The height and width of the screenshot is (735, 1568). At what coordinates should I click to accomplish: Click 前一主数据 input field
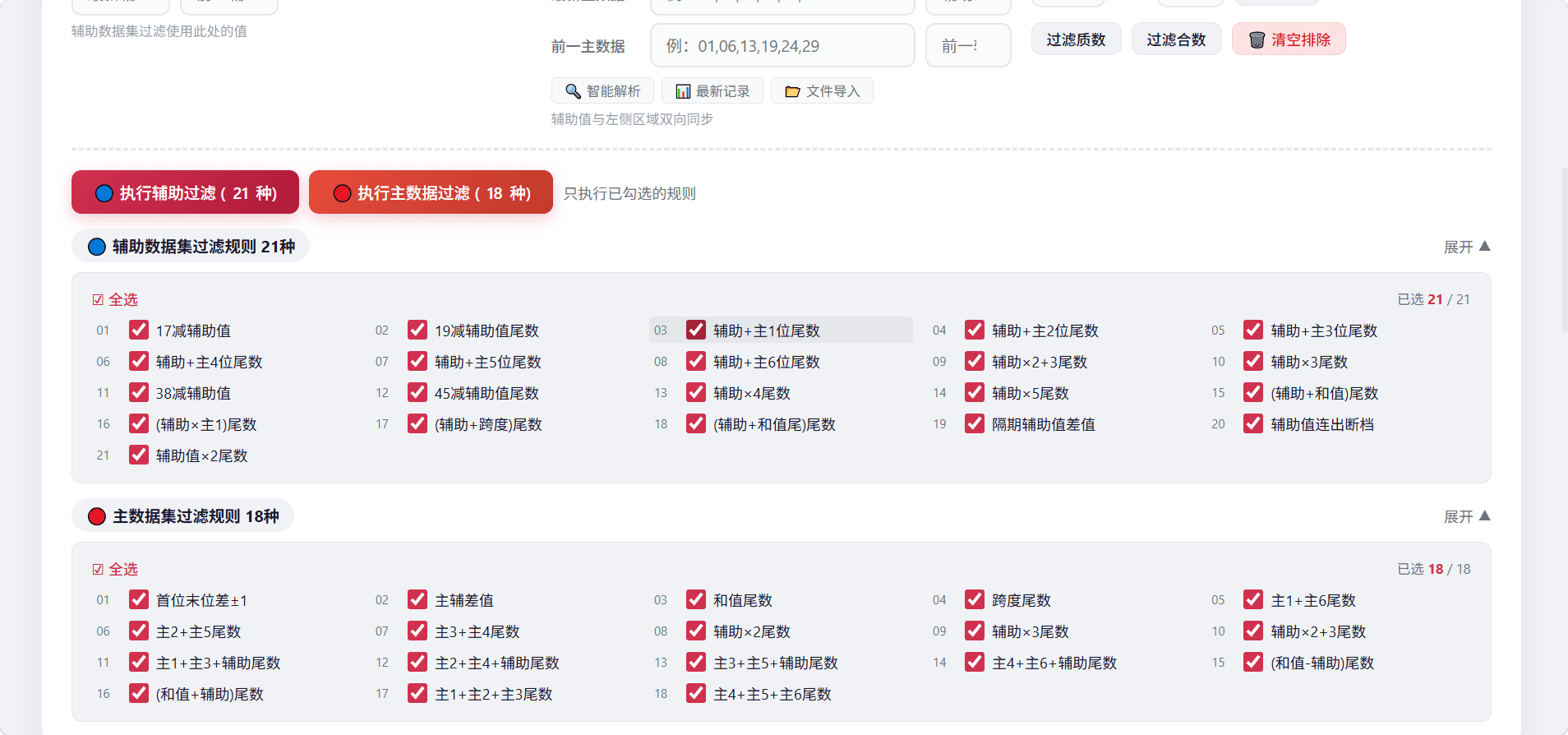(x=782, y=45)
